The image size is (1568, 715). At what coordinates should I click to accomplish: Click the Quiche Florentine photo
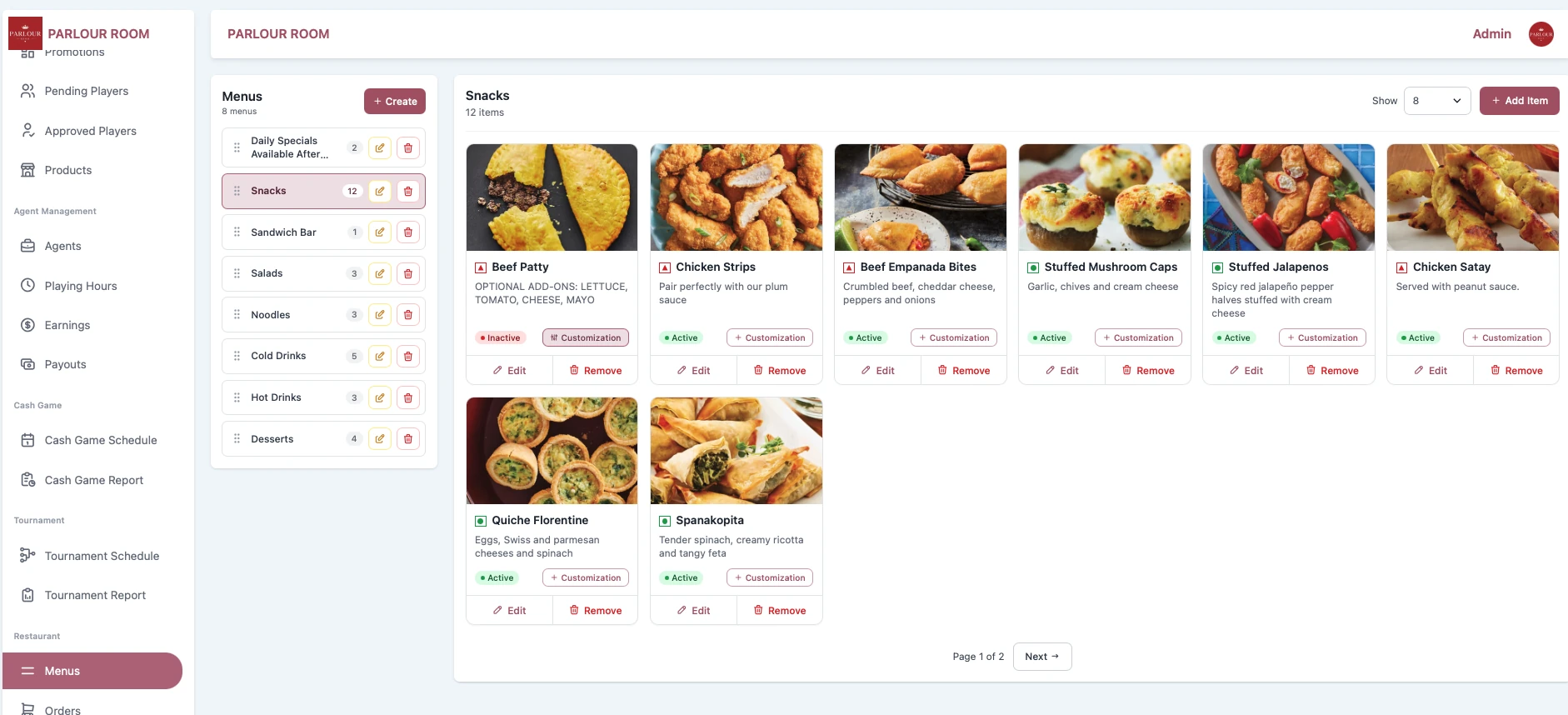552,451
